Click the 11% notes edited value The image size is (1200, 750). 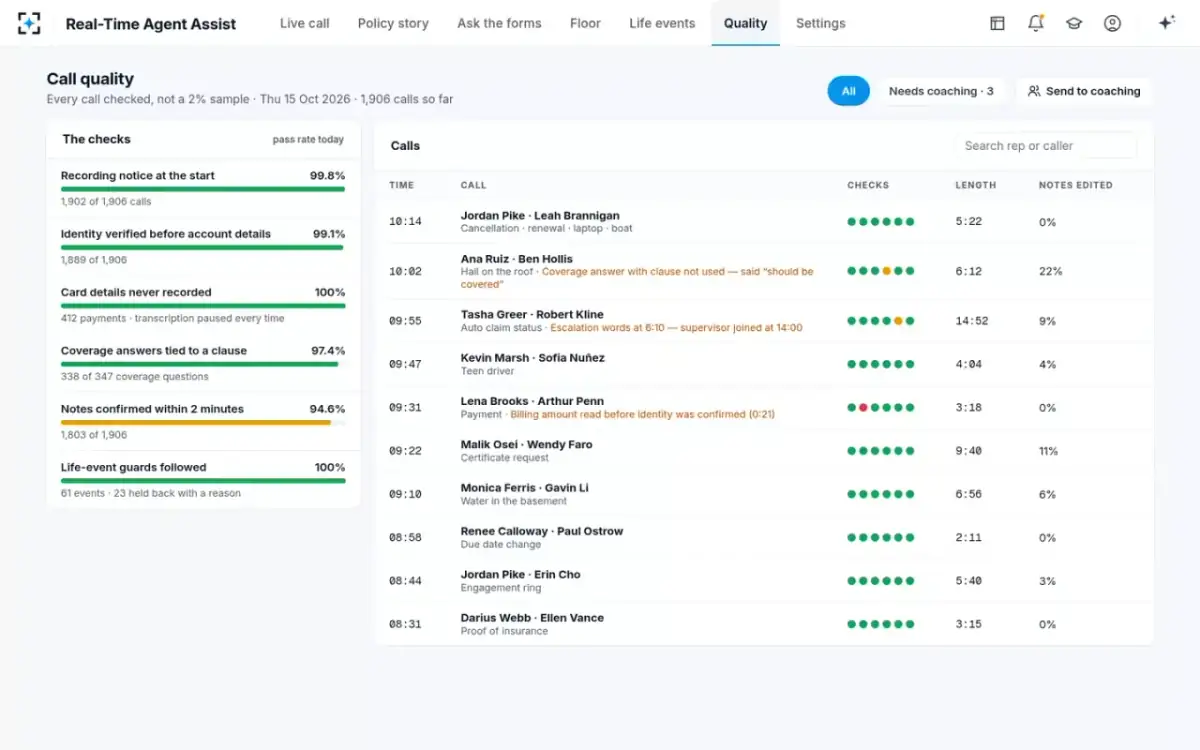tap(1048, 451)
